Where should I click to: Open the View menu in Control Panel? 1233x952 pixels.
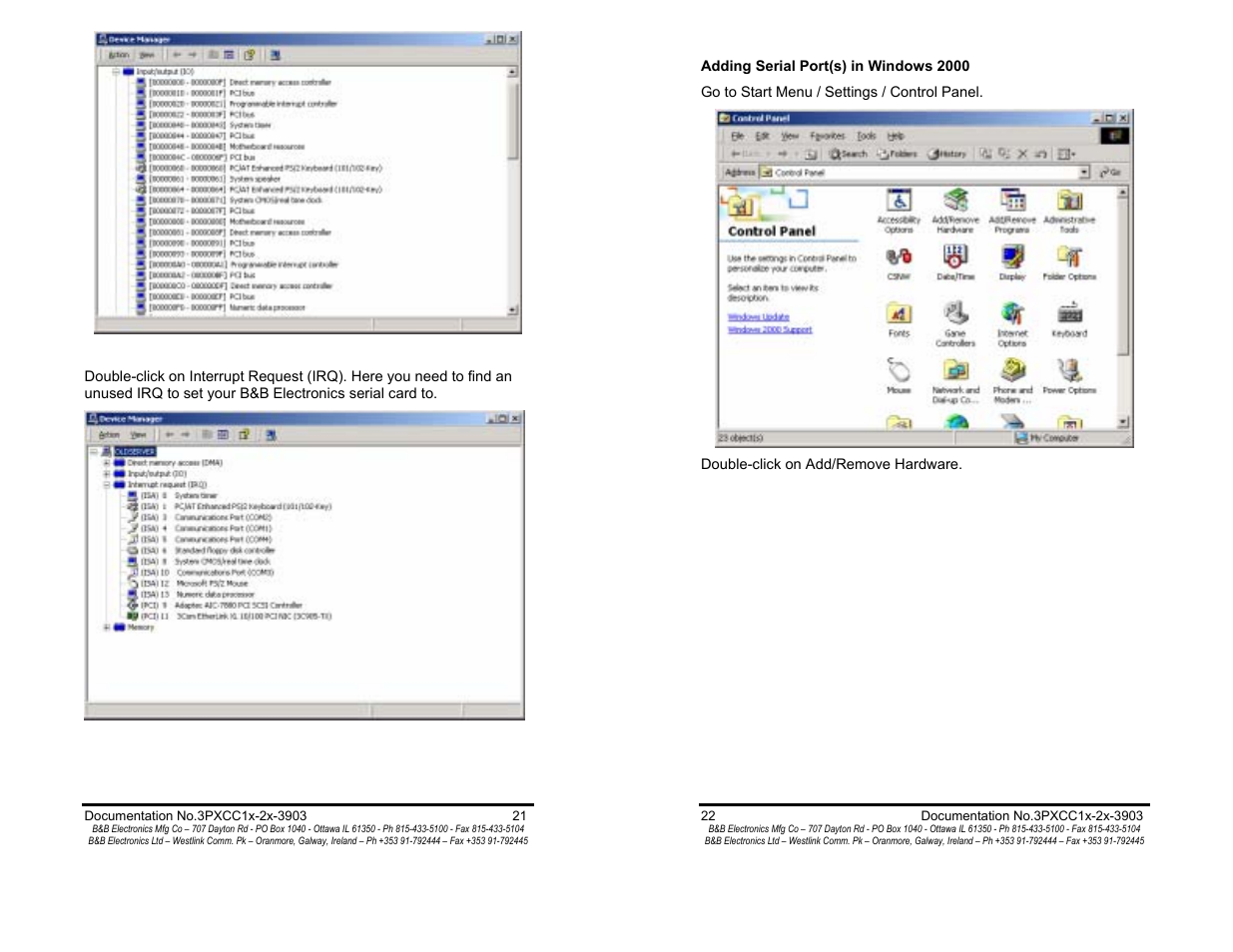coord(790,136)
